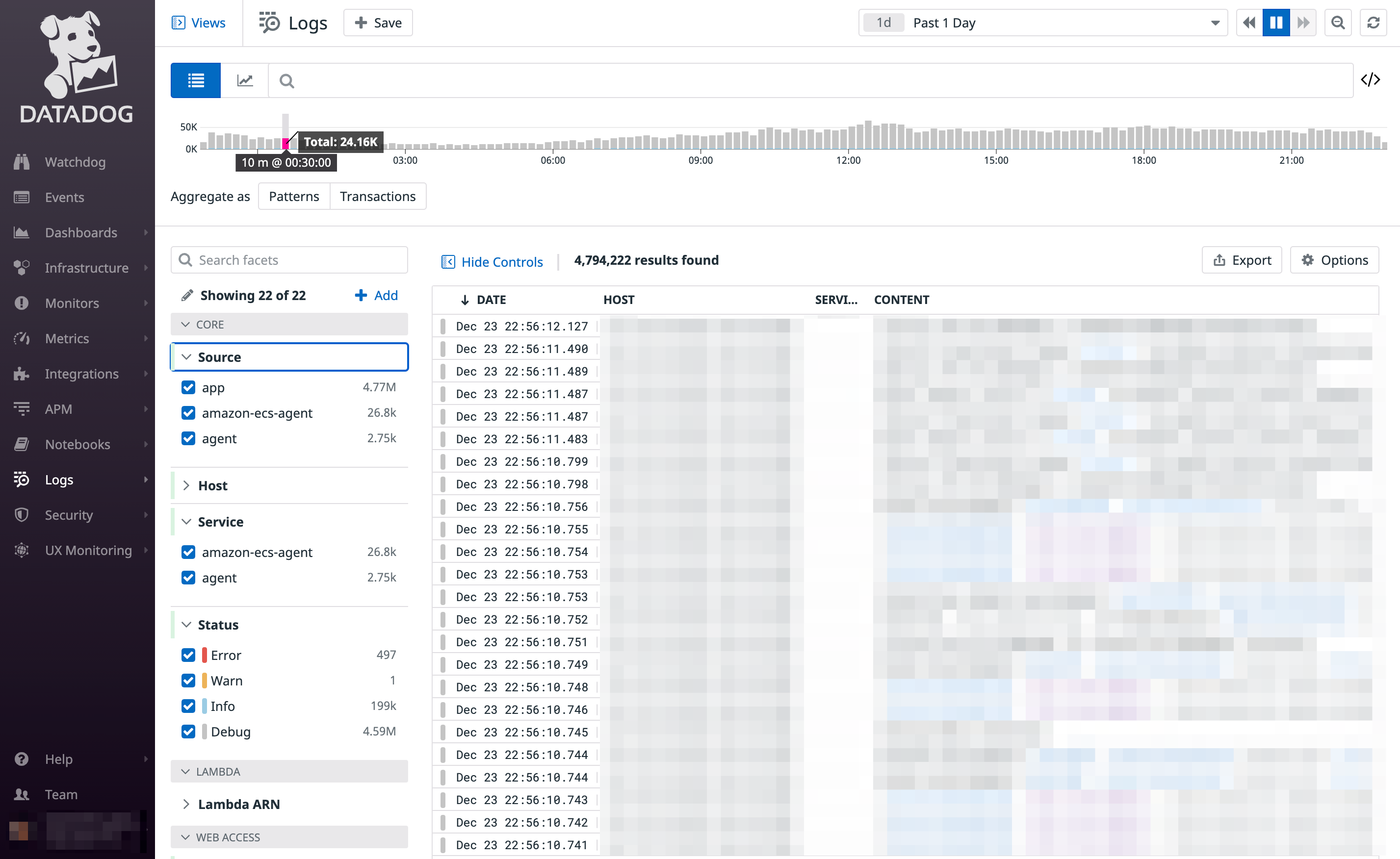The image size is (1400, 859).
Task: Click the Export button
Action: point(1242,260)
